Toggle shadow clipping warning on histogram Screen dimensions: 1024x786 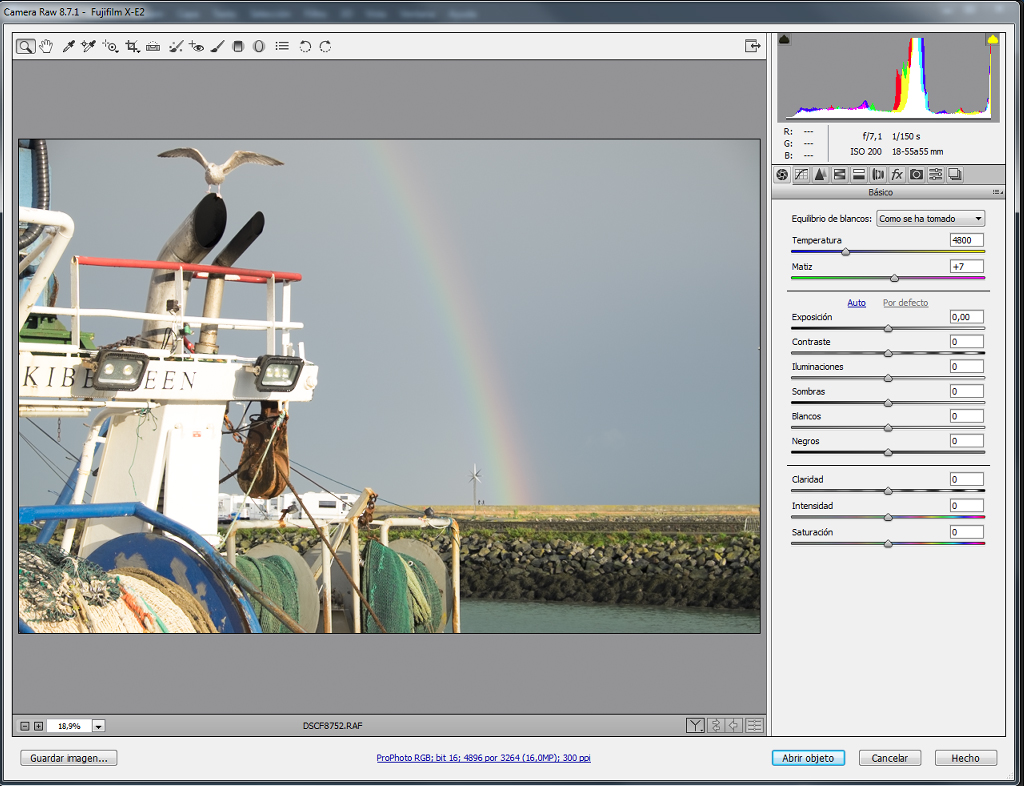[x=784, y=40]
